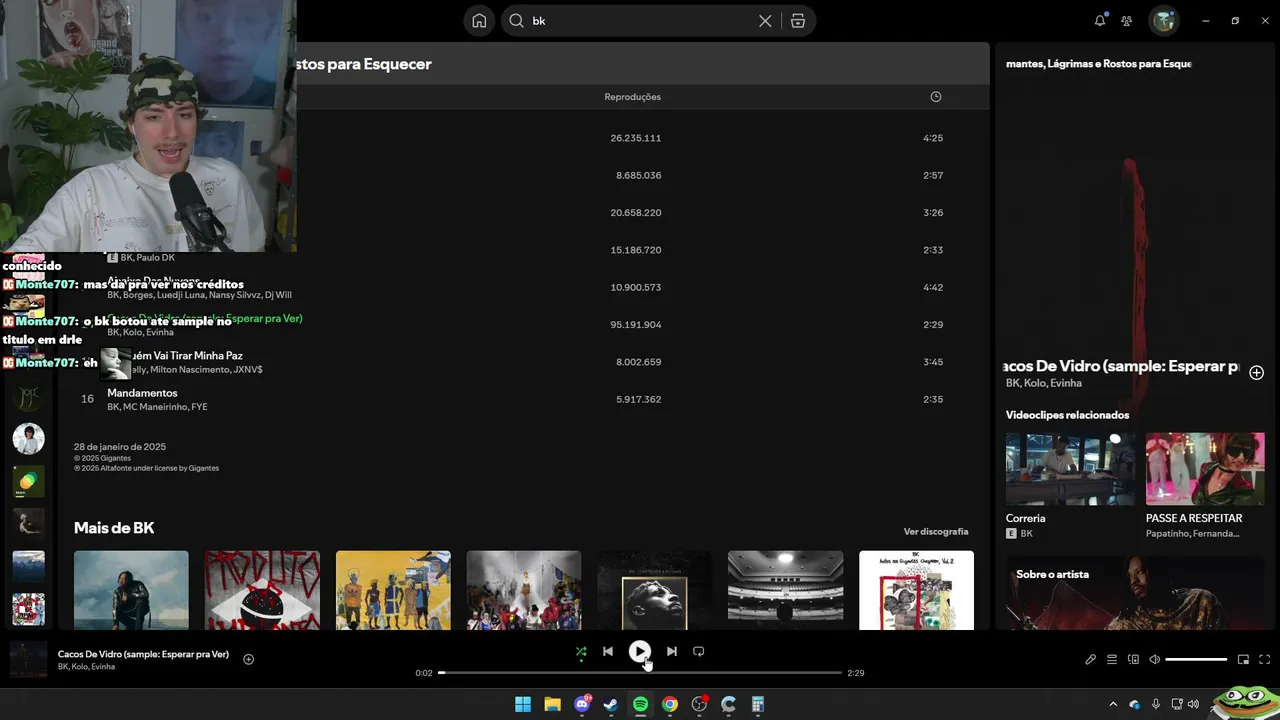Open the user profile avatar menu
This screenshot has width=1280, height=720.
tap(1163, 21)
